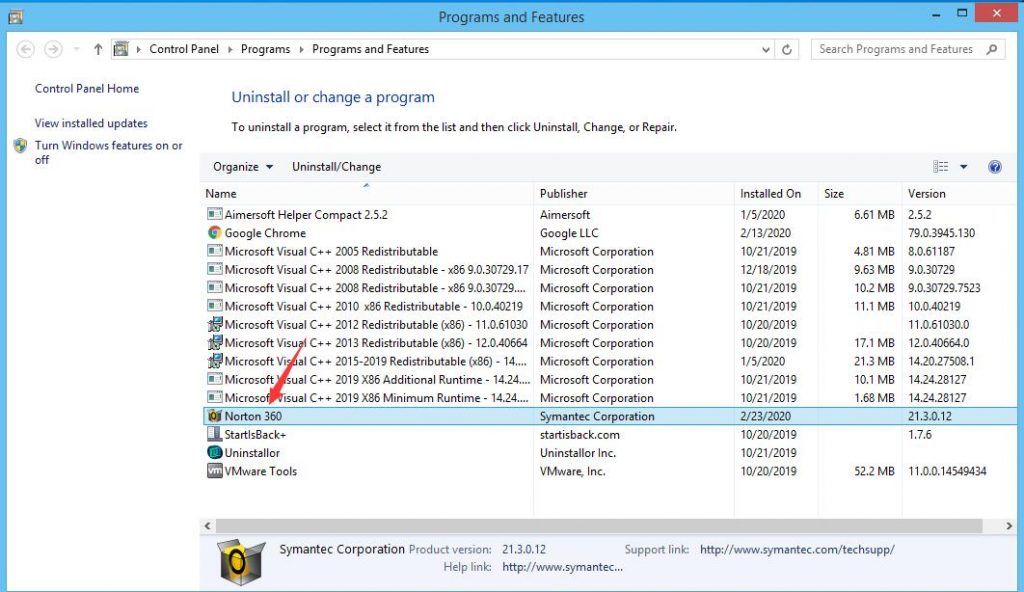
Task: Refresh the Programs and Features list
Action: pos(787,49)
